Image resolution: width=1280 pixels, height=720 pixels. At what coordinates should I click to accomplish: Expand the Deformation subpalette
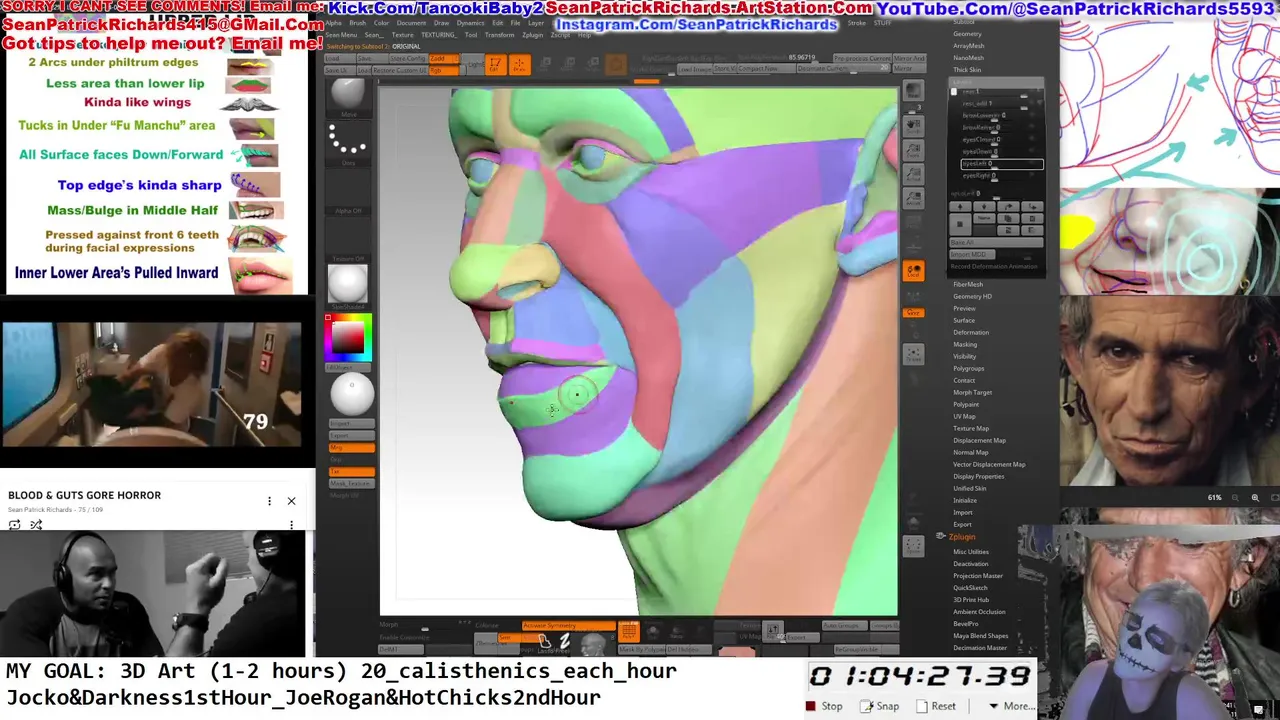tap(971, 332)
